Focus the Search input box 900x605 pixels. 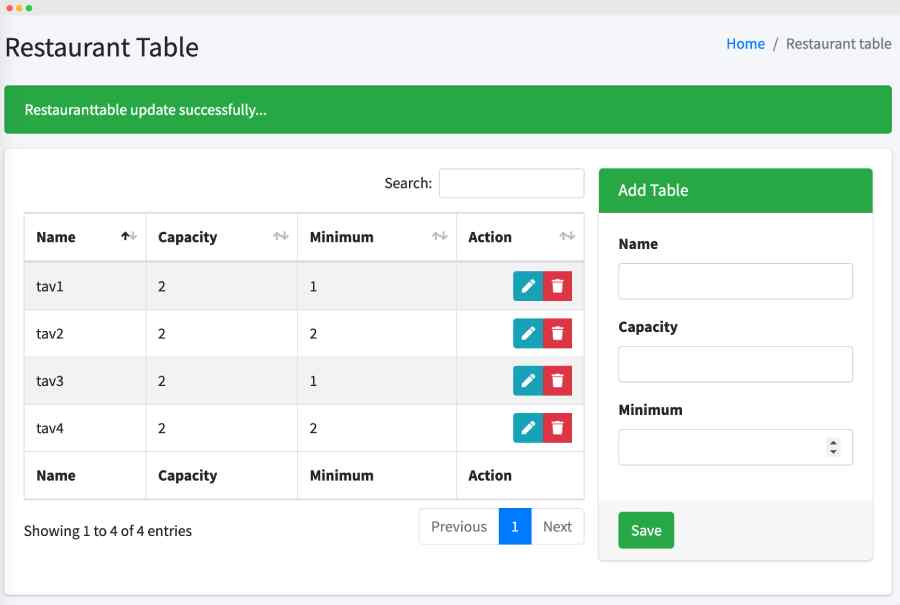(511, 183)
